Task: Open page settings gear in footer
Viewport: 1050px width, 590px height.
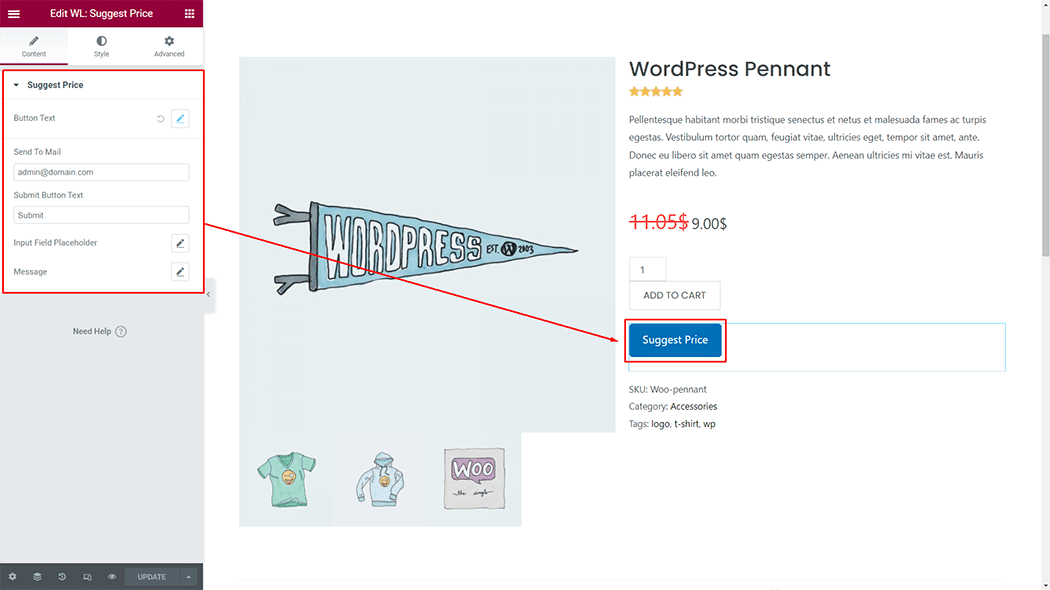Action: [12, 577]
